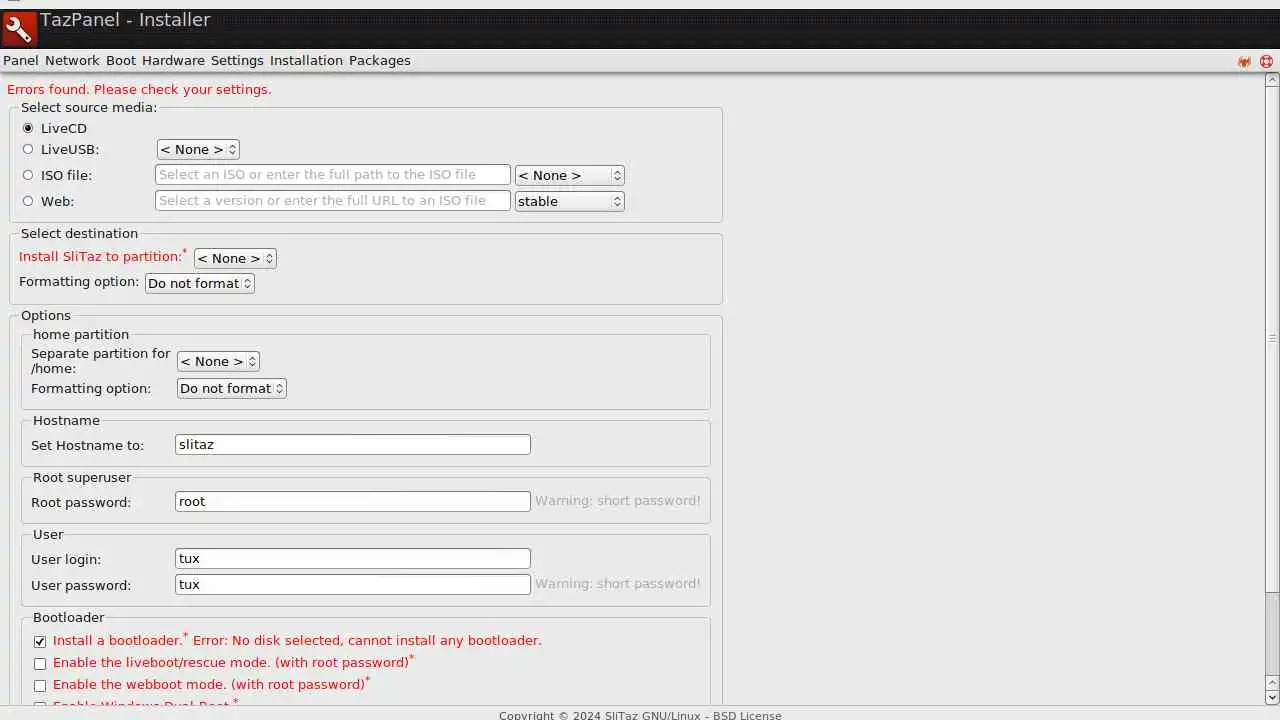The height and width of the screenshot is (720, 1280).
Task: Click the 'Select destination' legend
Action: coord(80,234)
